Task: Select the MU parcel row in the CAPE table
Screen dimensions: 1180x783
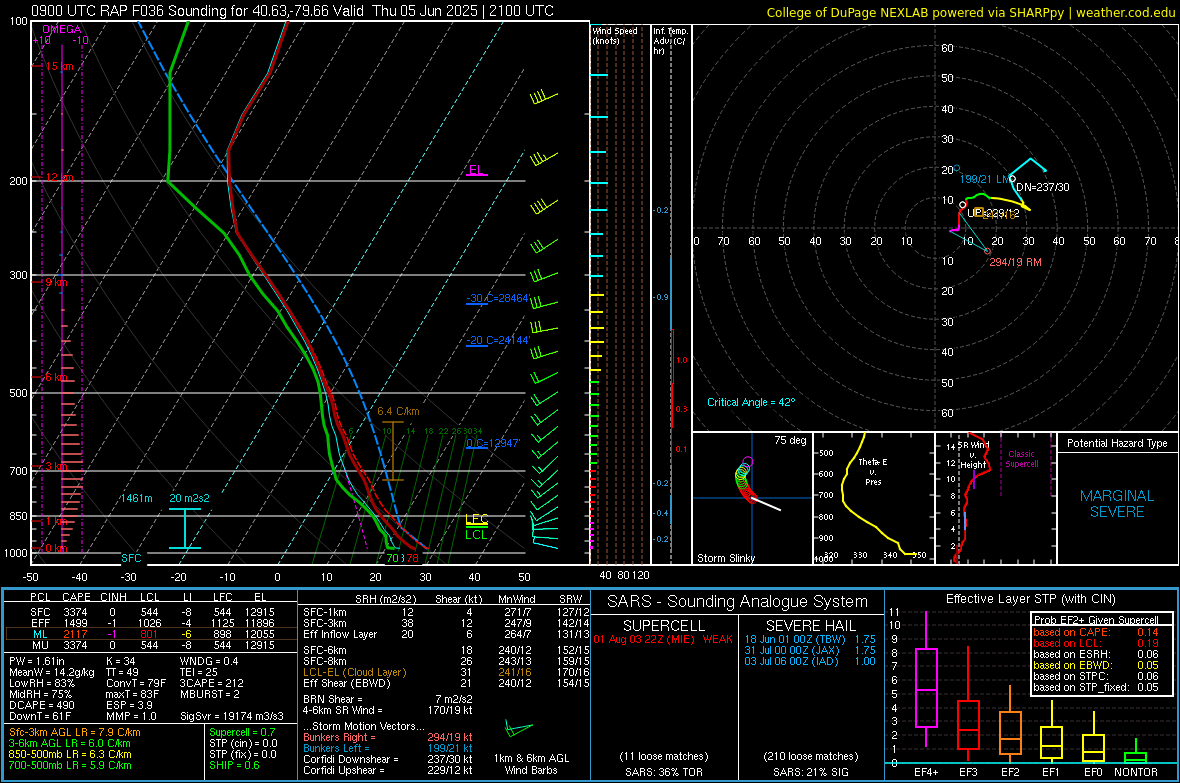Action: pos(150,644)
